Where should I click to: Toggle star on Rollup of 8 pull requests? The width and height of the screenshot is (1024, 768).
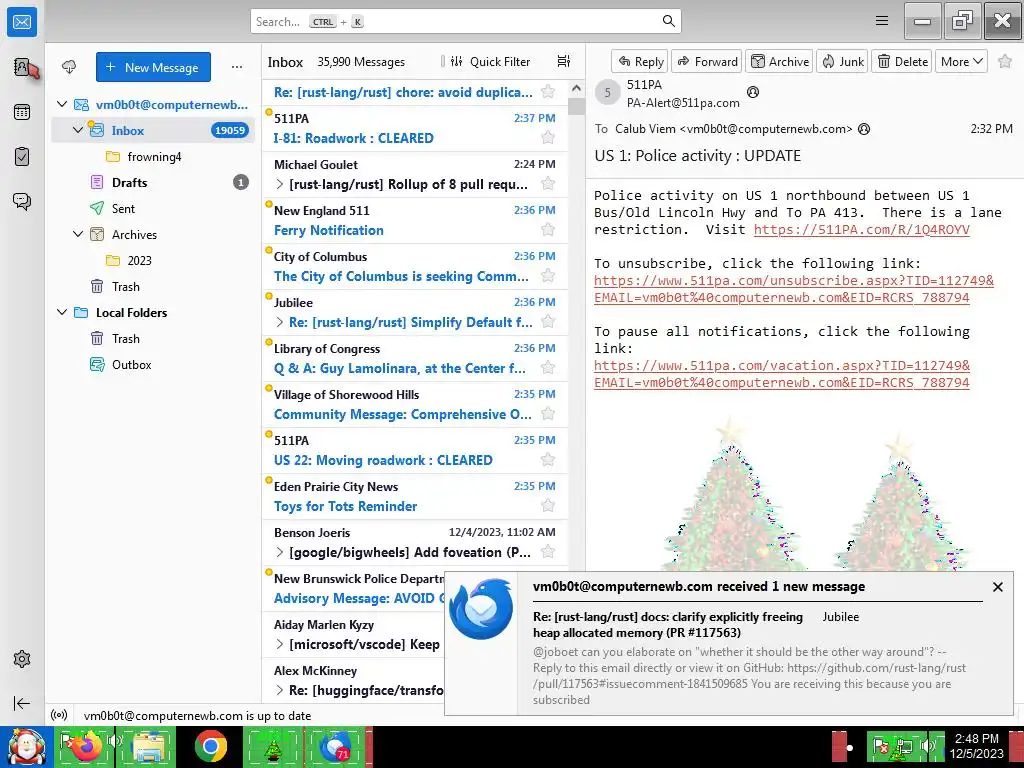point(548,184)
